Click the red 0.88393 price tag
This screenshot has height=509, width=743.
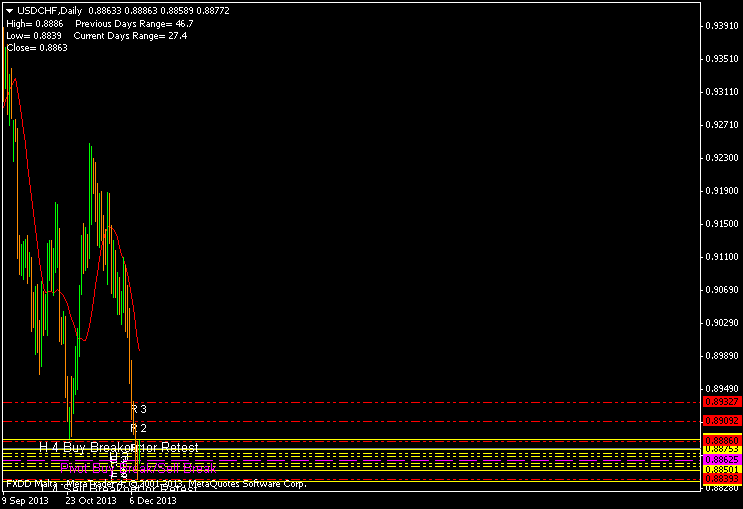click(721, 478)
